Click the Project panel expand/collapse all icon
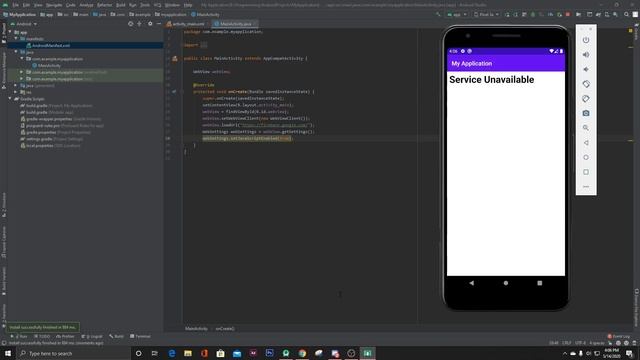This screenshot has height=360, width=640. [x=140, y=24]
